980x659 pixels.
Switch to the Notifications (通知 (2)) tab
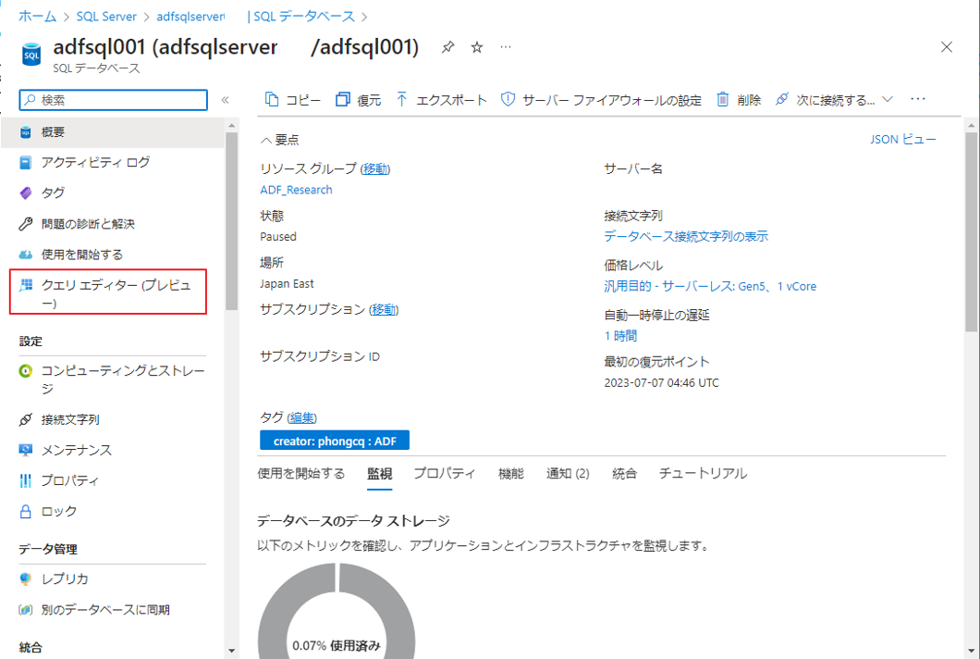[x=567, y=474]
